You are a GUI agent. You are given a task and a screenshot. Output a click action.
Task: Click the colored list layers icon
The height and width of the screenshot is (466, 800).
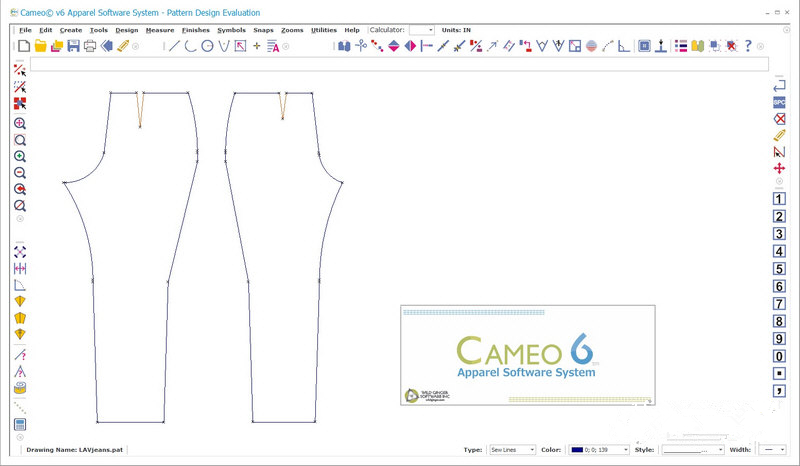click(681, 46)
